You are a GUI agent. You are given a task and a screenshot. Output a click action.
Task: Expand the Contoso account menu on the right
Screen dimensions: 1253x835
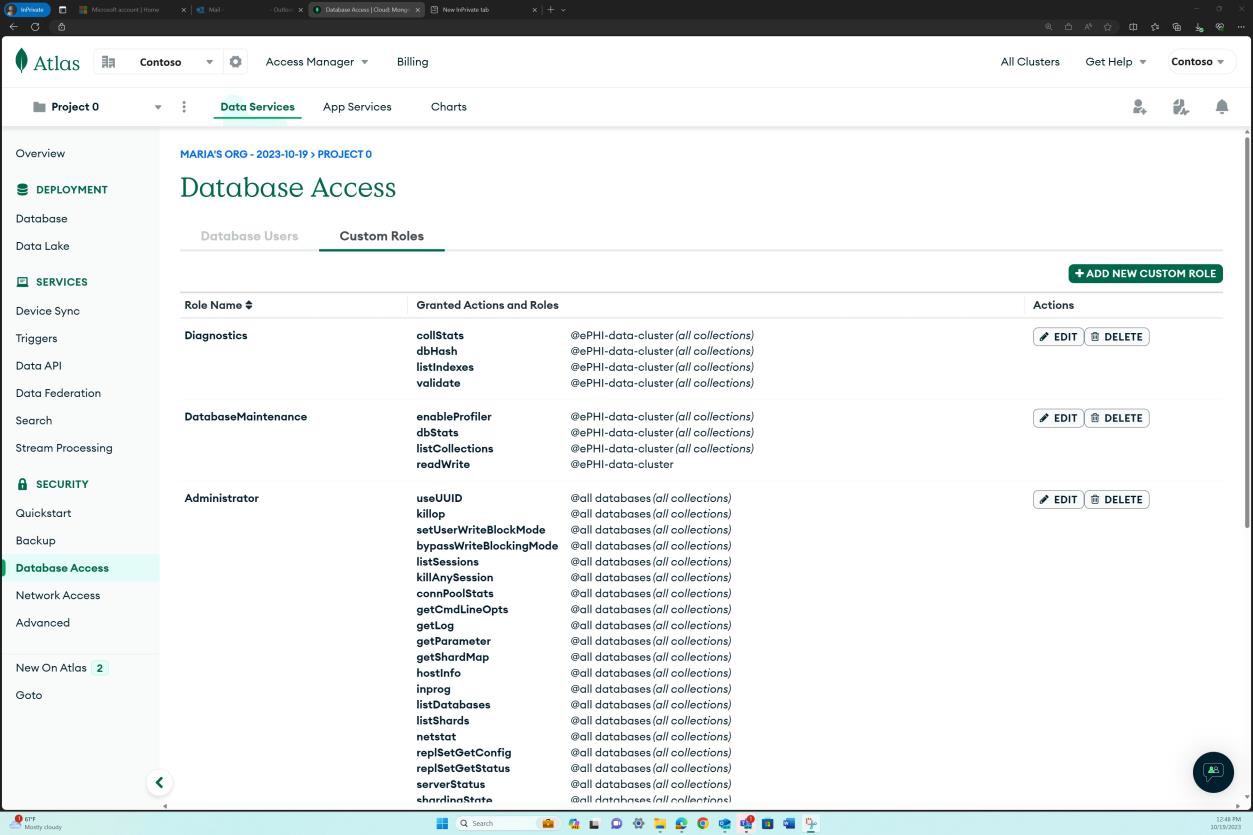click(1198, 61)
